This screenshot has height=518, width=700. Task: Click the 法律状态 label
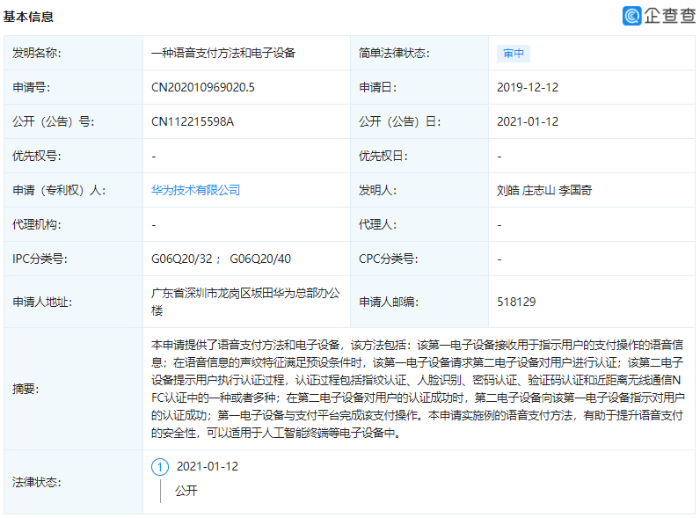[37, 482]
